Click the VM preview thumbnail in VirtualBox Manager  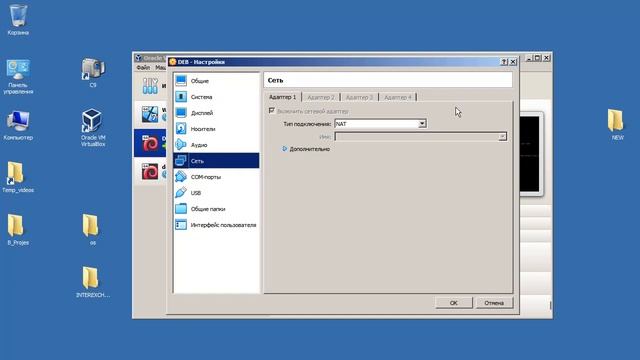(x=530, y=154)
